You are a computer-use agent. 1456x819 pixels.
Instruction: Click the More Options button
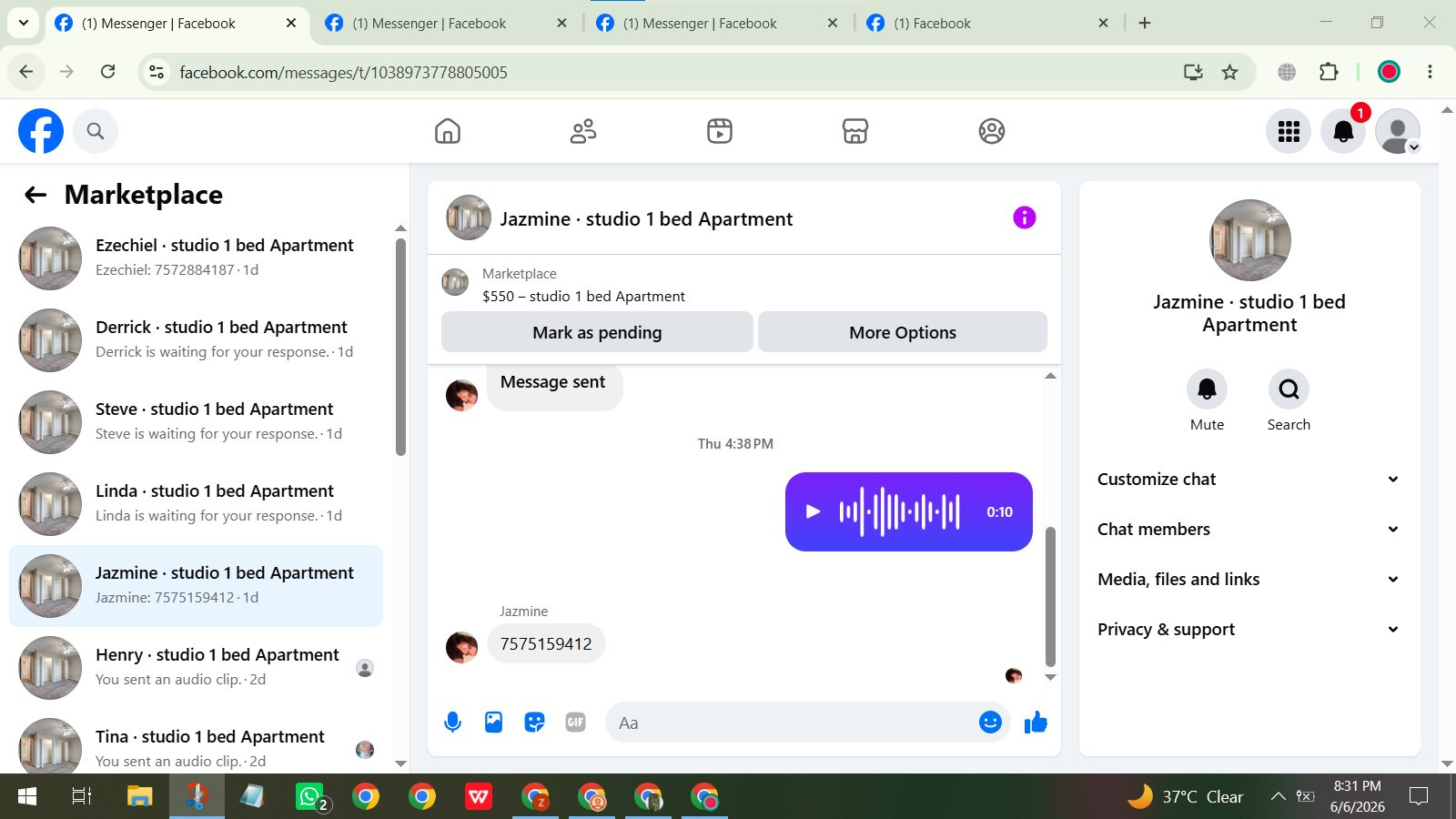[x=903, y=332]
